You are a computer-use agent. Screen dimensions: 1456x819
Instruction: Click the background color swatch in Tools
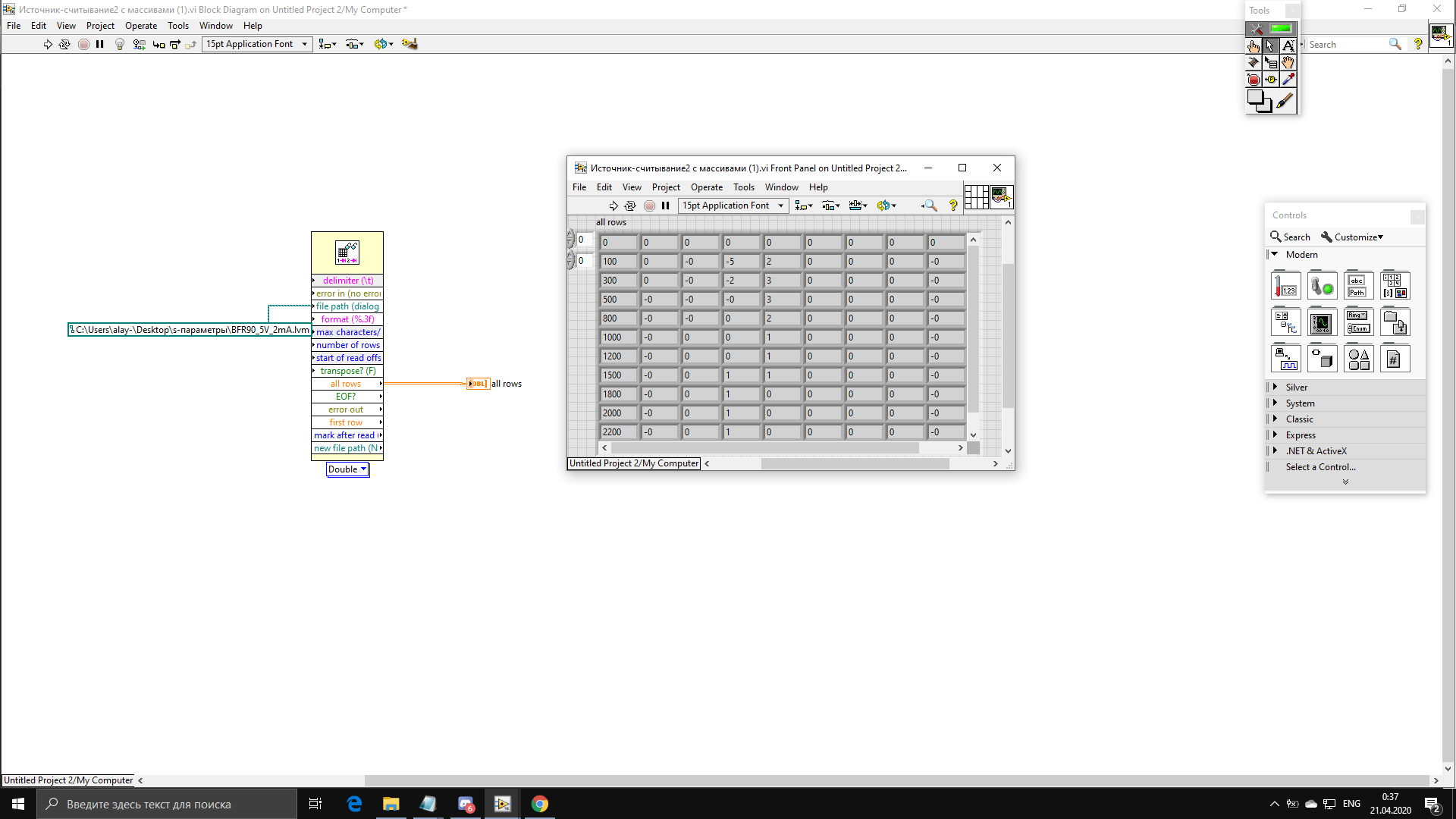click(x=1266, y=107)
